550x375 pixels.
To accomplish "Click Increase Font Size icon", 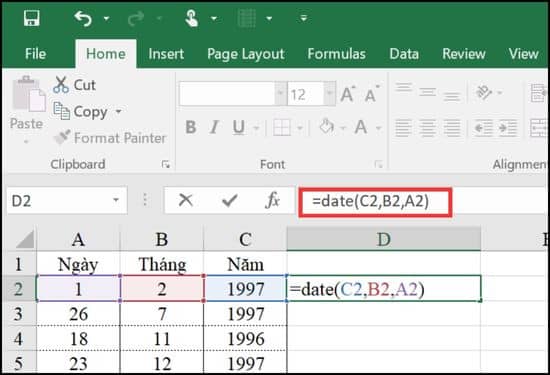I will click(x=348, y=94).
